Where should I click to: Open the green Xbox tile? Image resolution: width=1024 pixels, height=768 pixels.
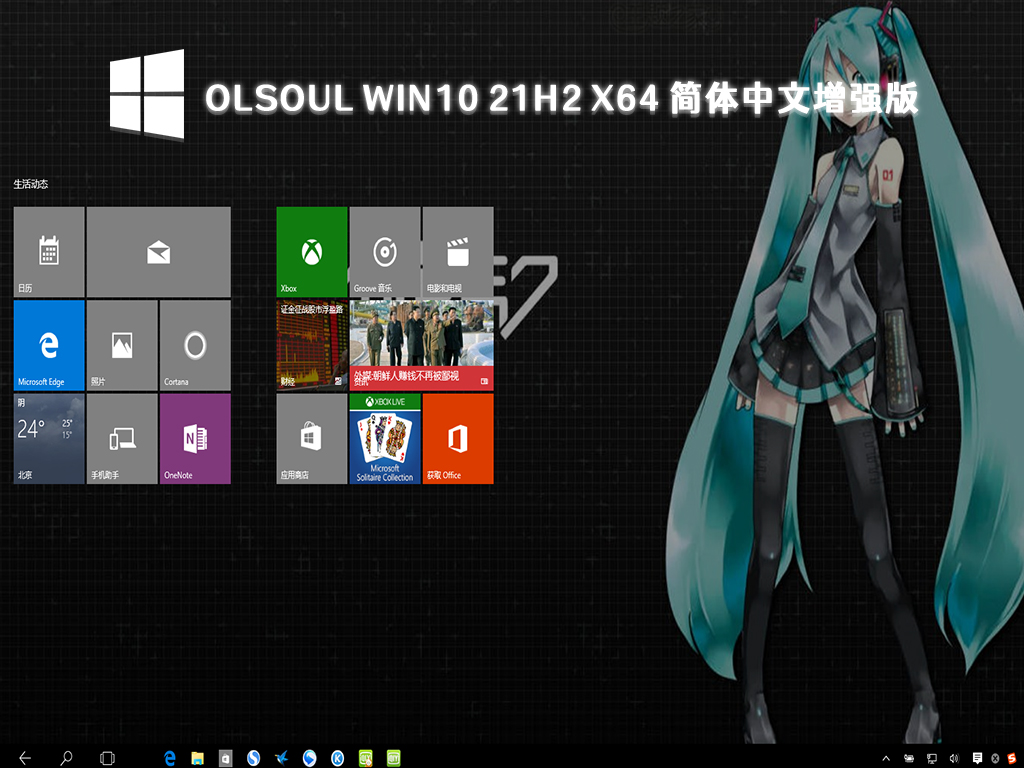pyautogui.click(x=311, y=252)
